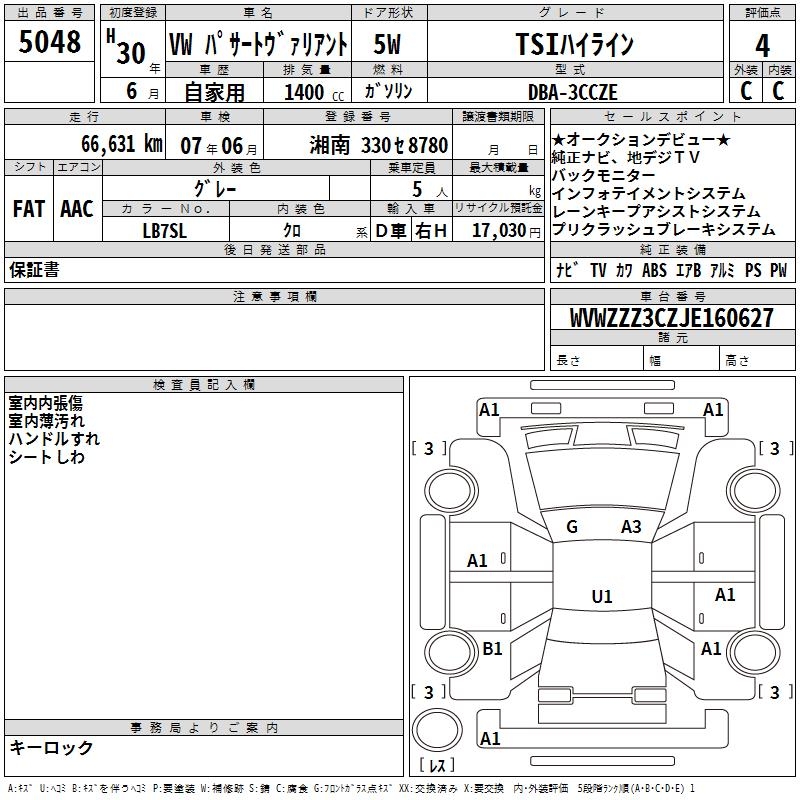
Task: Select the exterior color グレー
Action: [215, 189]
